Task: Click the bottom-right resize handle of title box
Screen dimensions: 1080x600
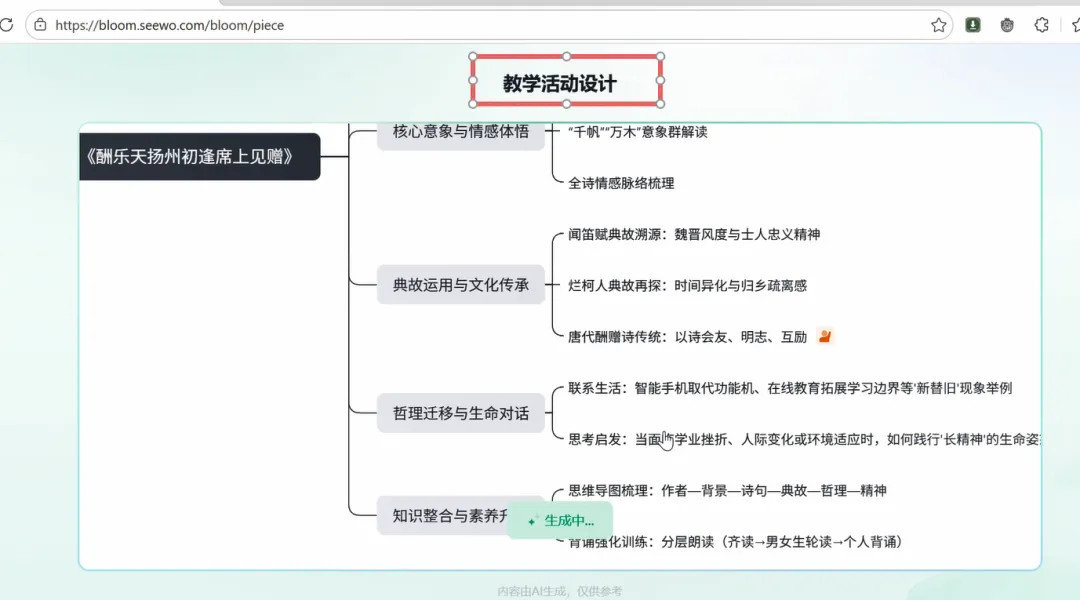Action: 661,104
